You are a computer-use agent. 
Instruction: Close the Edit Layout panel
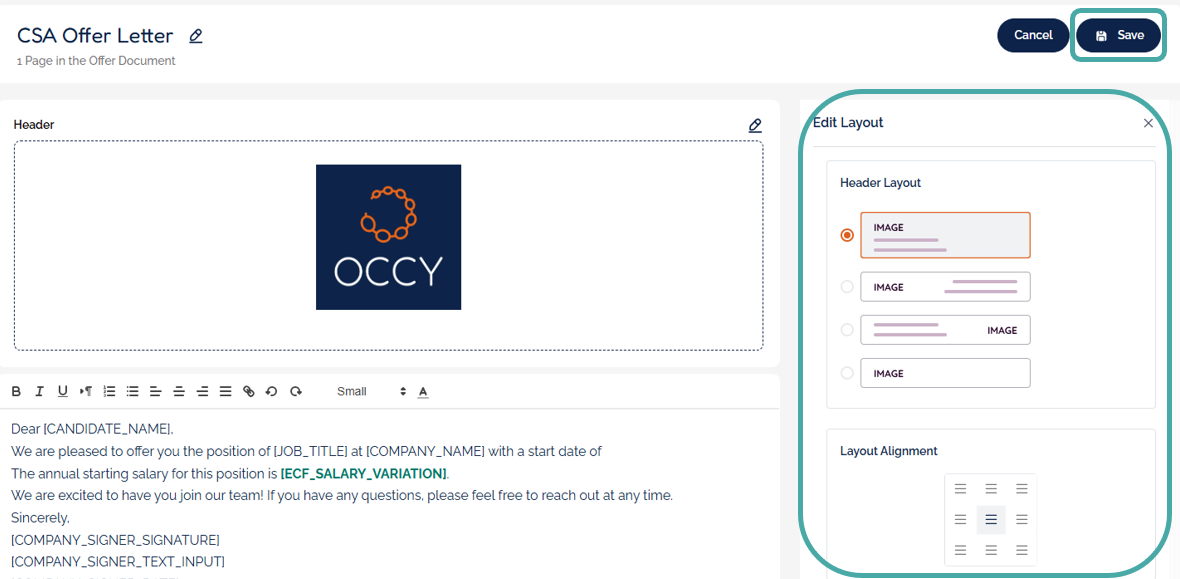click(1148, 123)
